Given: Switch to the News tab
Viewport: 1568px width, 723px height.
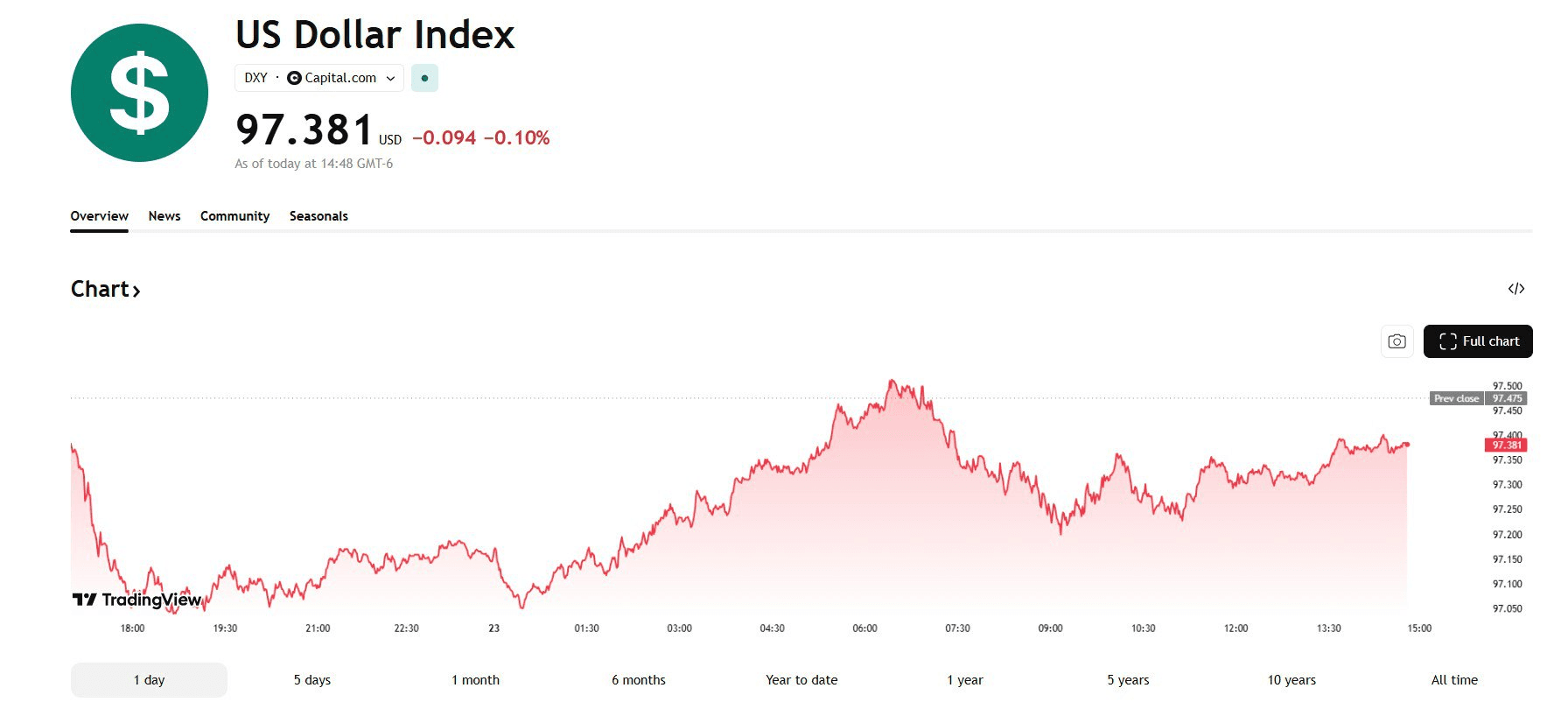Looking at the screenshot, I should pyautogui.click(x=164, y=216).
